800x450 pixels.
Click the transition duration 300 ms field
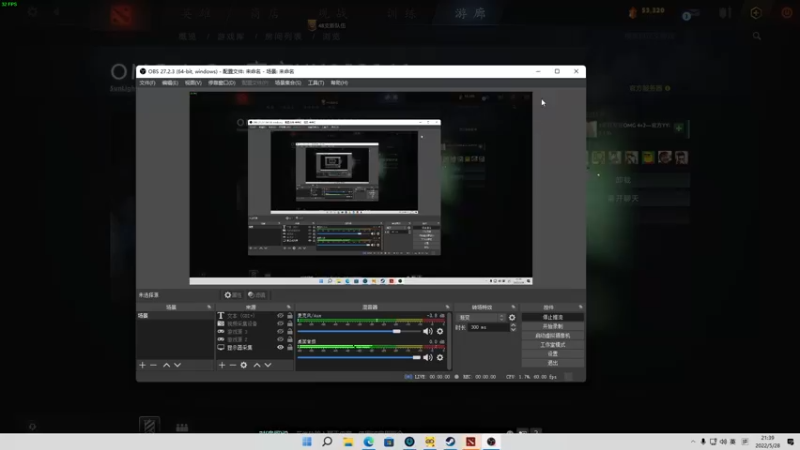click(x=488, y=328)
